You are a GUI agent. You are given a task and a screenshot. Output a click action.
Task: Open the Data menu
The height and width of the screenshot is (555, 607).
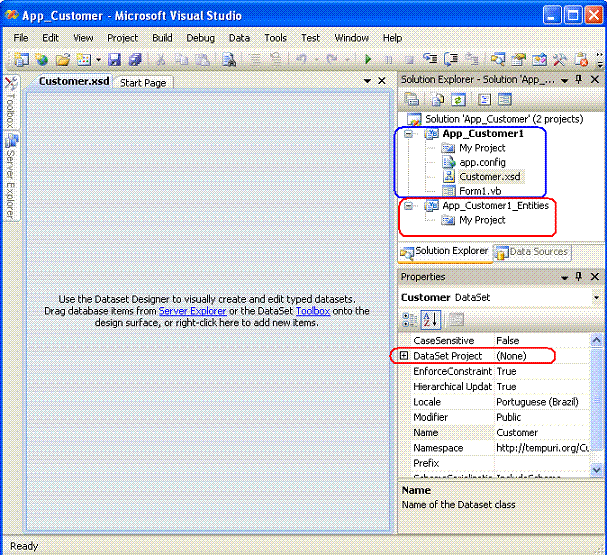pos(239,38)
